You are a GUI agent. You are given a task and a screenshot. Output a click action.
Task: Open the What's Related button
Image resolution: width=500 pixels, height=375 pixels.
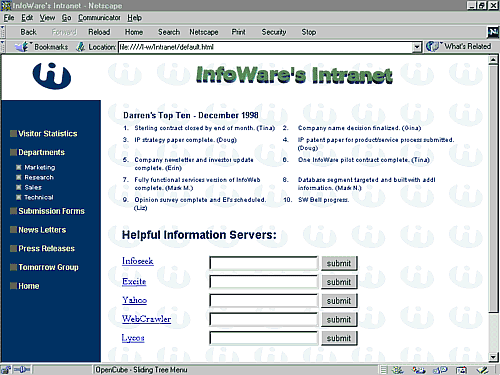click(459, 46)
